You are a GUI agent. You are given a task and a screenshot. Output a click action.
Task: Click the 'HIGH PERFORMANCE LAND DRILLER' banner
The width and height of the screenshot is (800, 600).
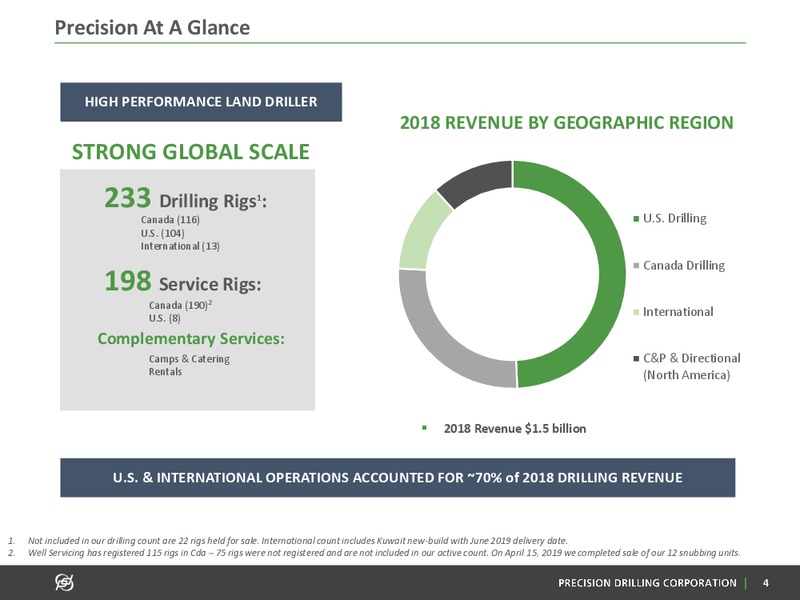pos(201,102)
